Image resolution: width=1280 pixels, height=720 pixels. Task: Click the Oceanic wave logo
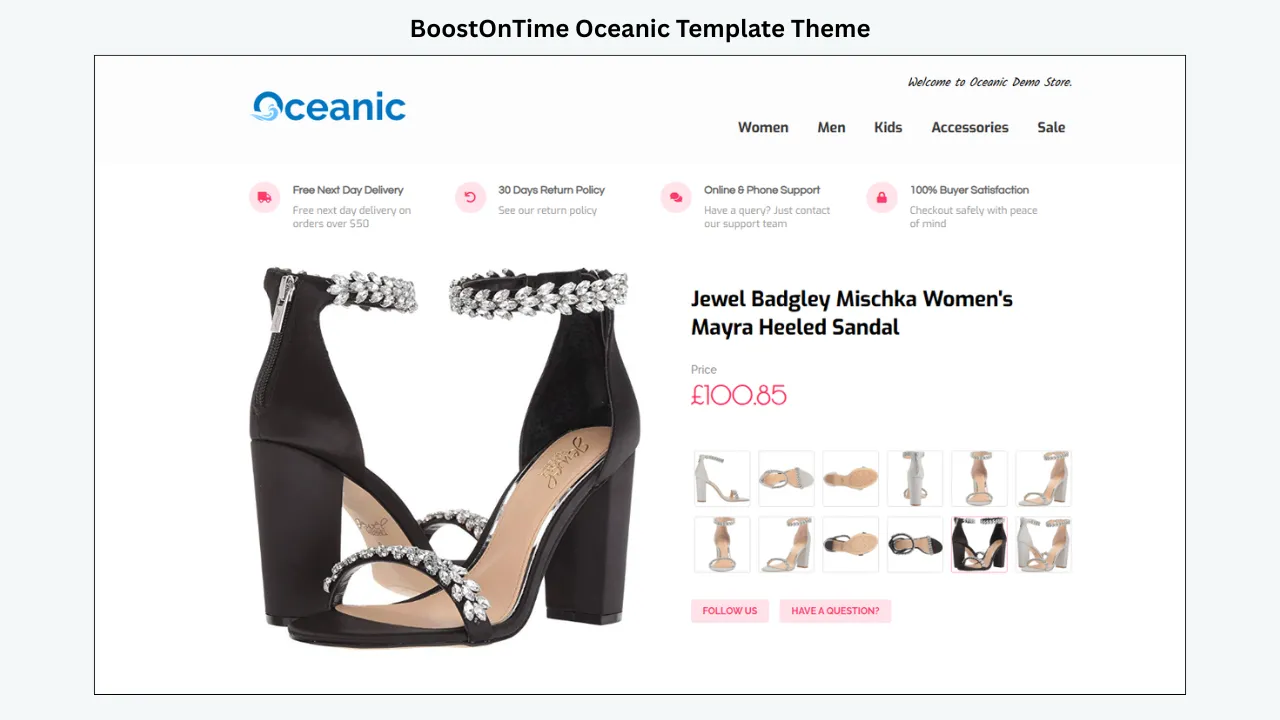pyautogui.click(x=328, y=106)
